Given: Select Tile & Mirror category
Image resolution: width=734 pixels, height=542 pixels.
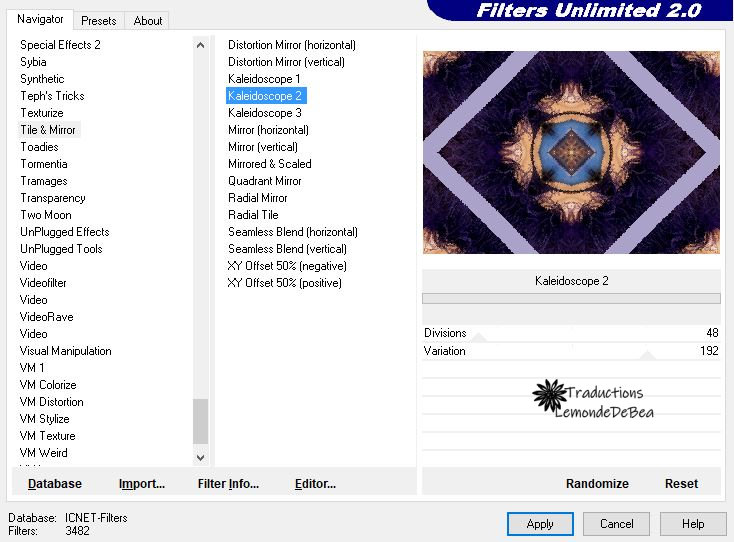Looking at the screenshot, I should pos(48,130).
